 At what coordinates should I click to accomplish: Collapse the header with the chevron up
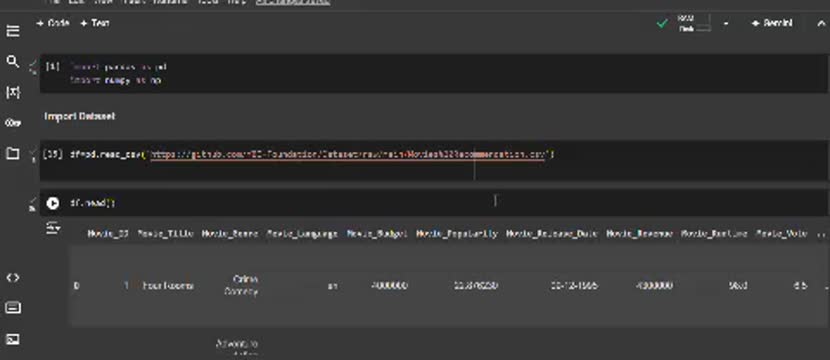(821, 23)
